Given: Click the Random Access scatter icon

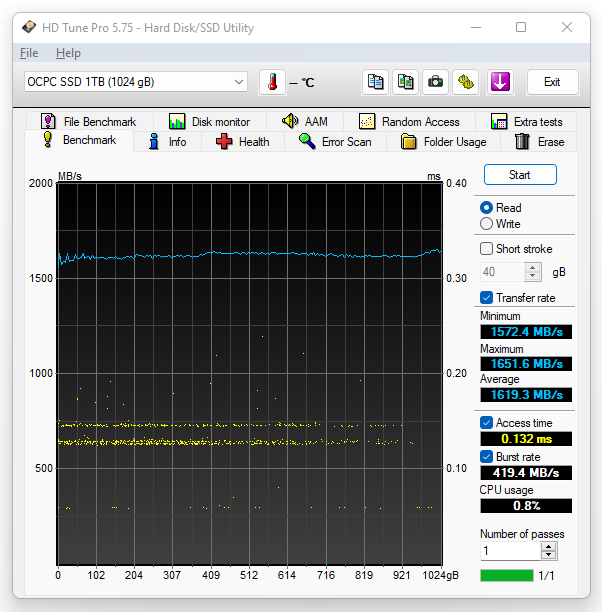Looking at the screenshot, I should (367, 121).
